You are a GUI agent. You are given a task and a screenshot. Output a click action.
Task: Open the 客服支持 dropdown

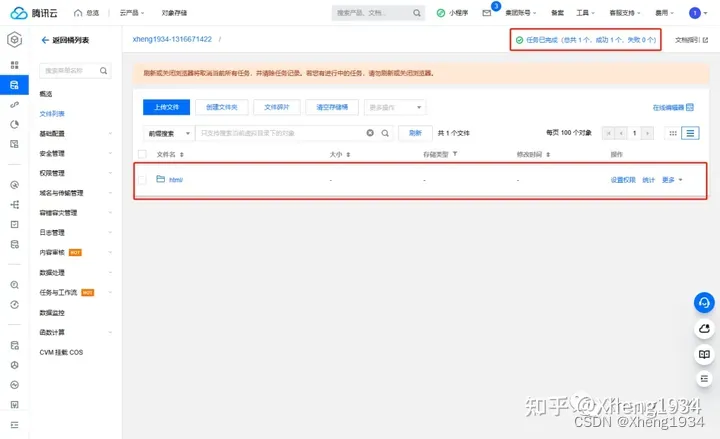(624, 13)
